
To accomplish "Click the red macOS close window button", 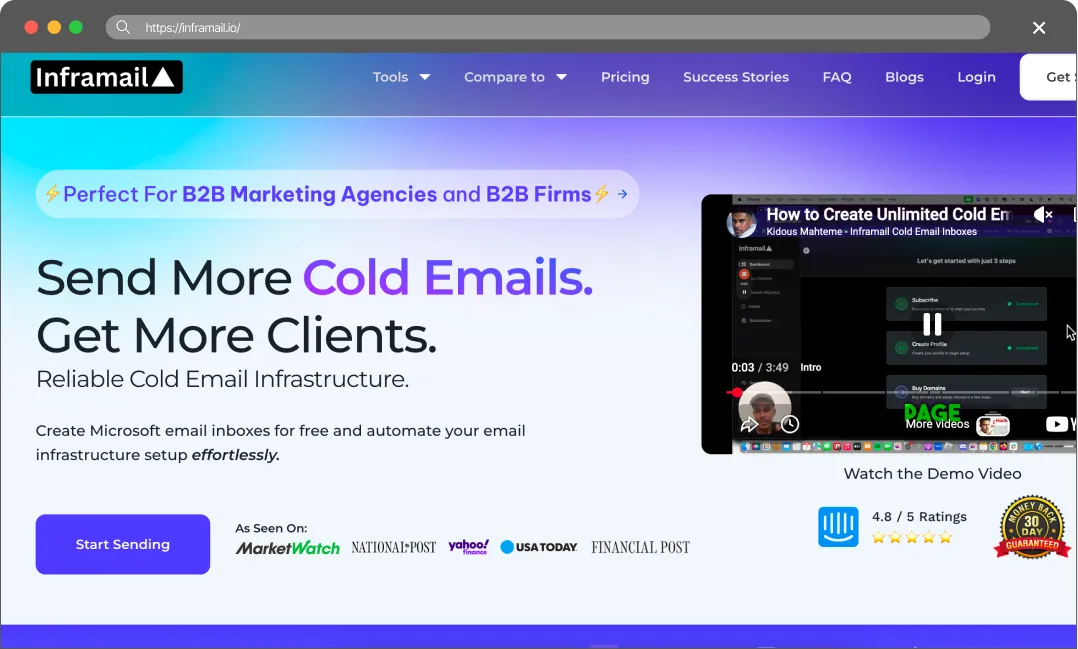I will tap(31, 28).
